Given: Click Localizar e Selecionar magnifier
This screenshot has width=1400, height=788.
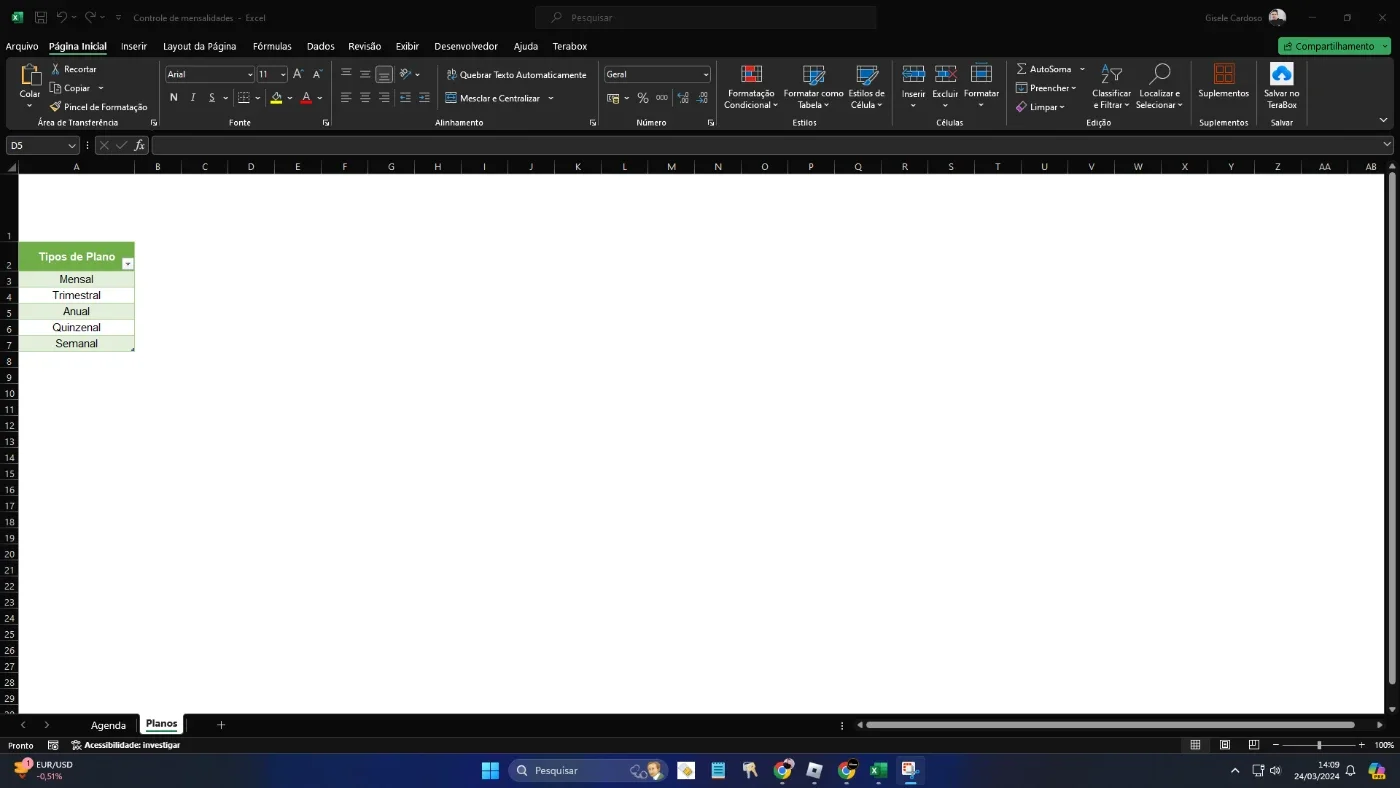Looking at the screenshot, I should [x=1159, y=75].
